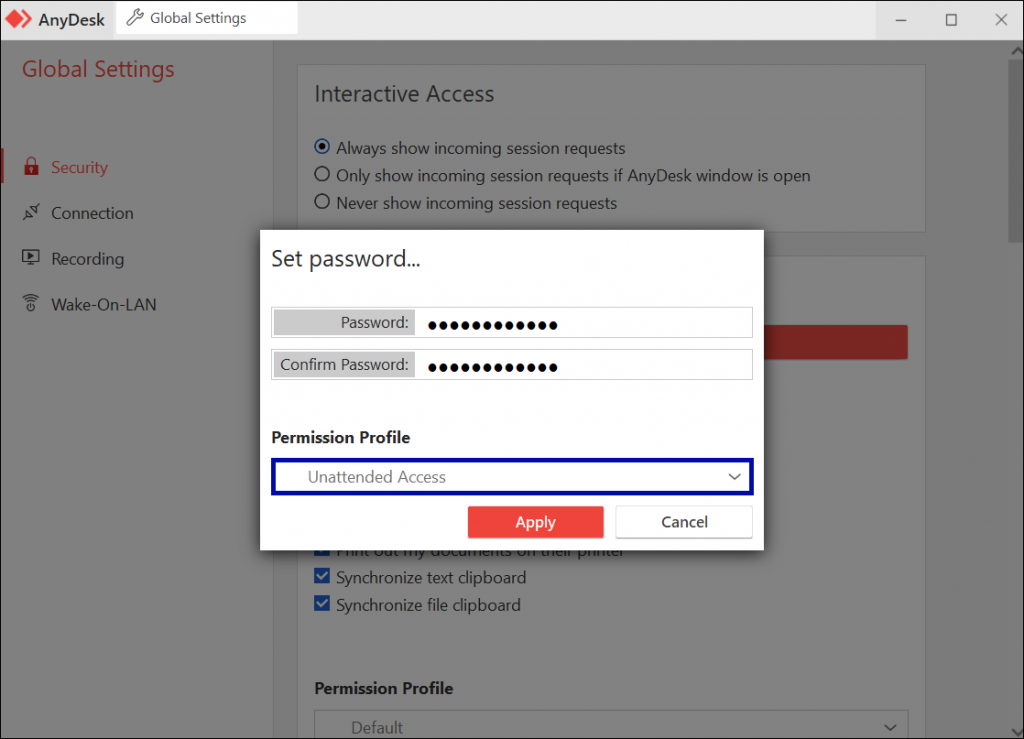Cancel the Set password dialog

click(x=683, y=521)
